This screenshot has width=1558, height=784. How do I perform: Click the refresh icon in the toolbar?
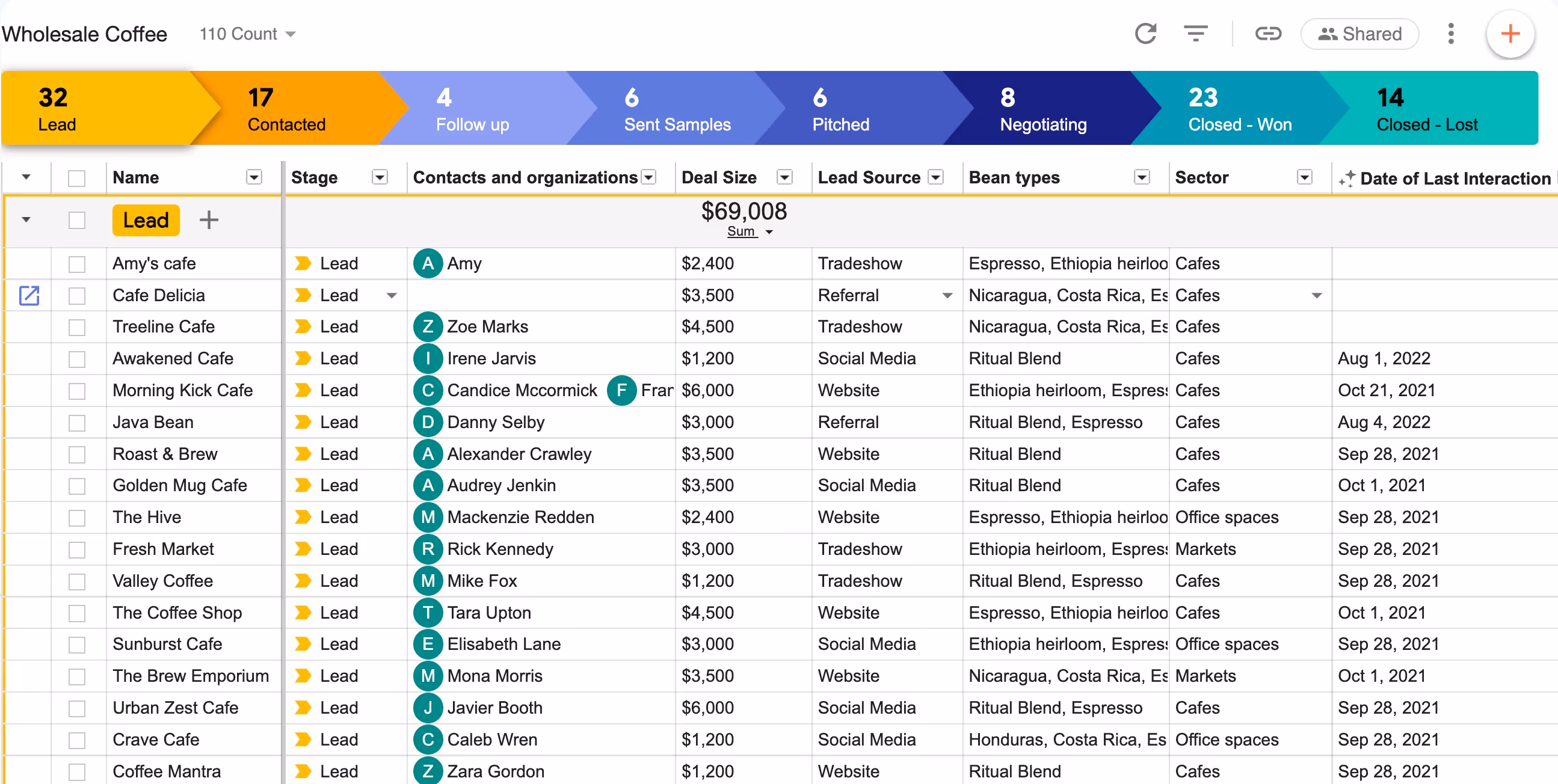coord(1145,34)
